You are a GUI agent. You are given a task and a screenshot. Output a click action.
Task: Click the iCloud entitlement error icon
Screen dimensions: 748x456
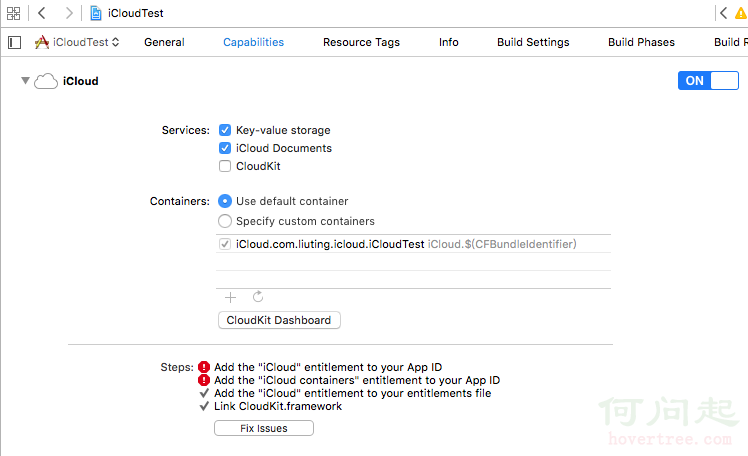(204, 367)
